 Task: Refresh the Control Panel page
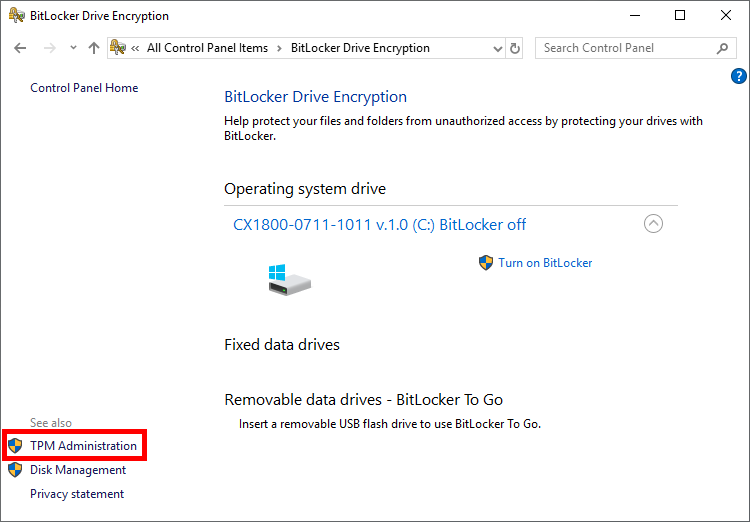point(515,48)
